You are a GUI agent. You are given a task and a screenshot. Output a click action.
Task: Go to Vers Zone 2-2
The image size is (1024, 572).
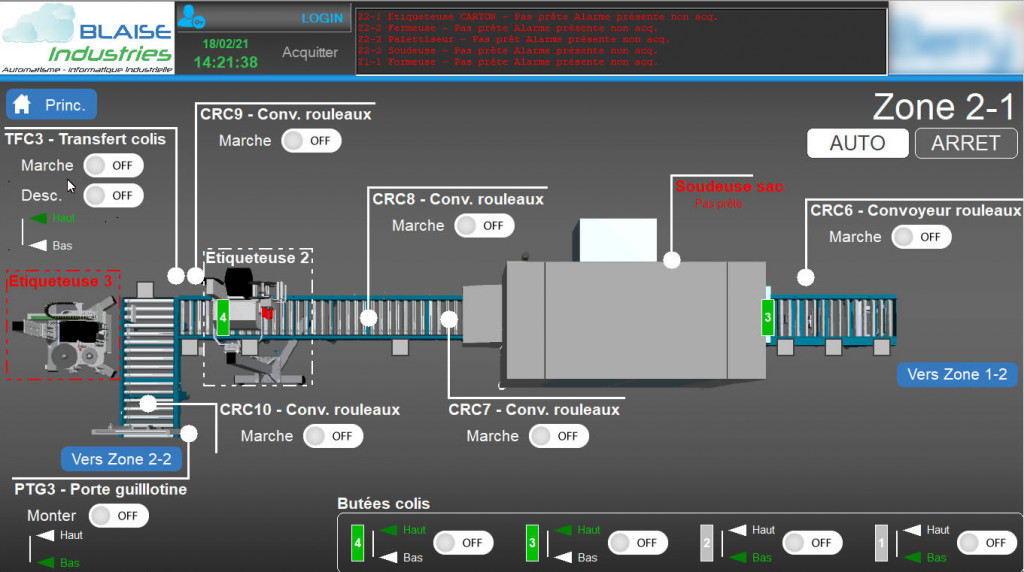point(121,459)
